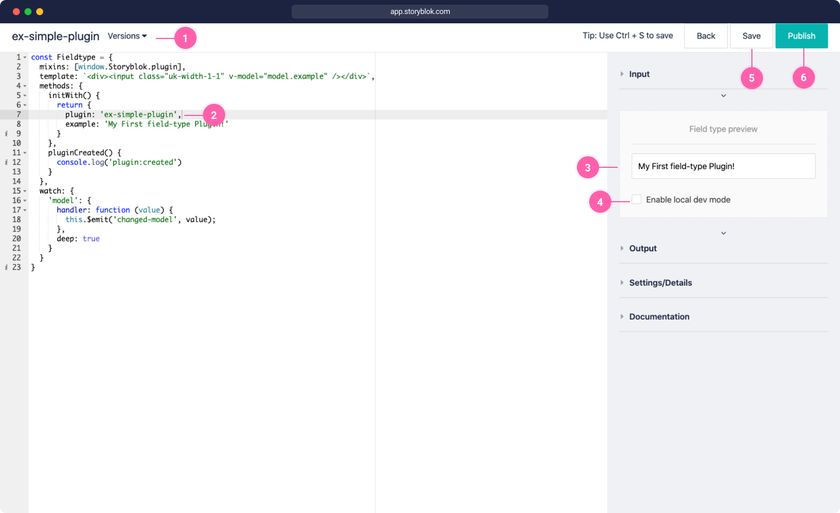Click the app.storyblok.com address bar

[419, 11]
